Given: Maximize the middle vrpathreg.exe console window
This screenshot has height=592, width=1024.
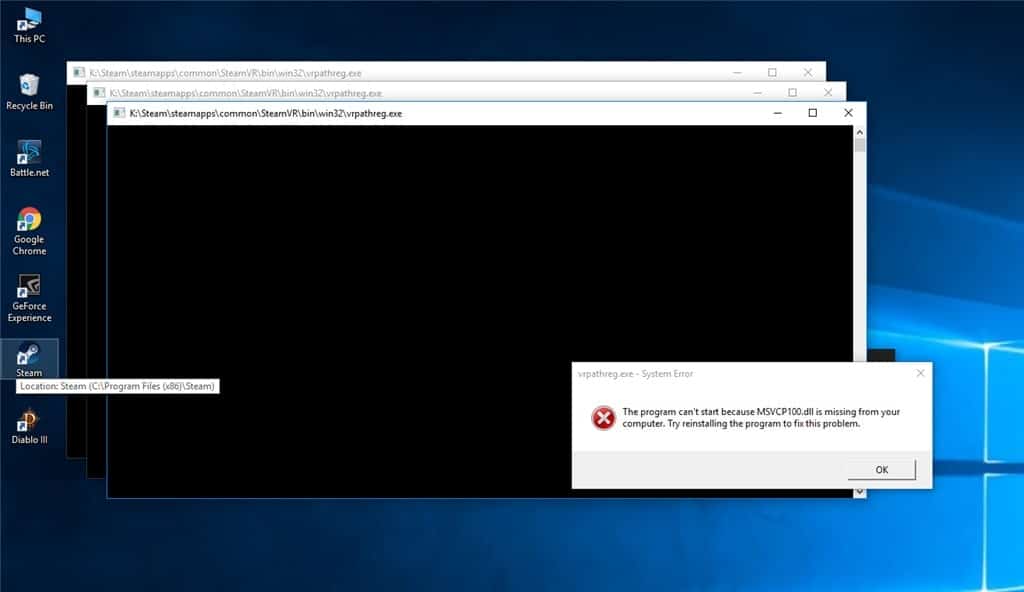Looking at the screenshot, I should (792, 93).
